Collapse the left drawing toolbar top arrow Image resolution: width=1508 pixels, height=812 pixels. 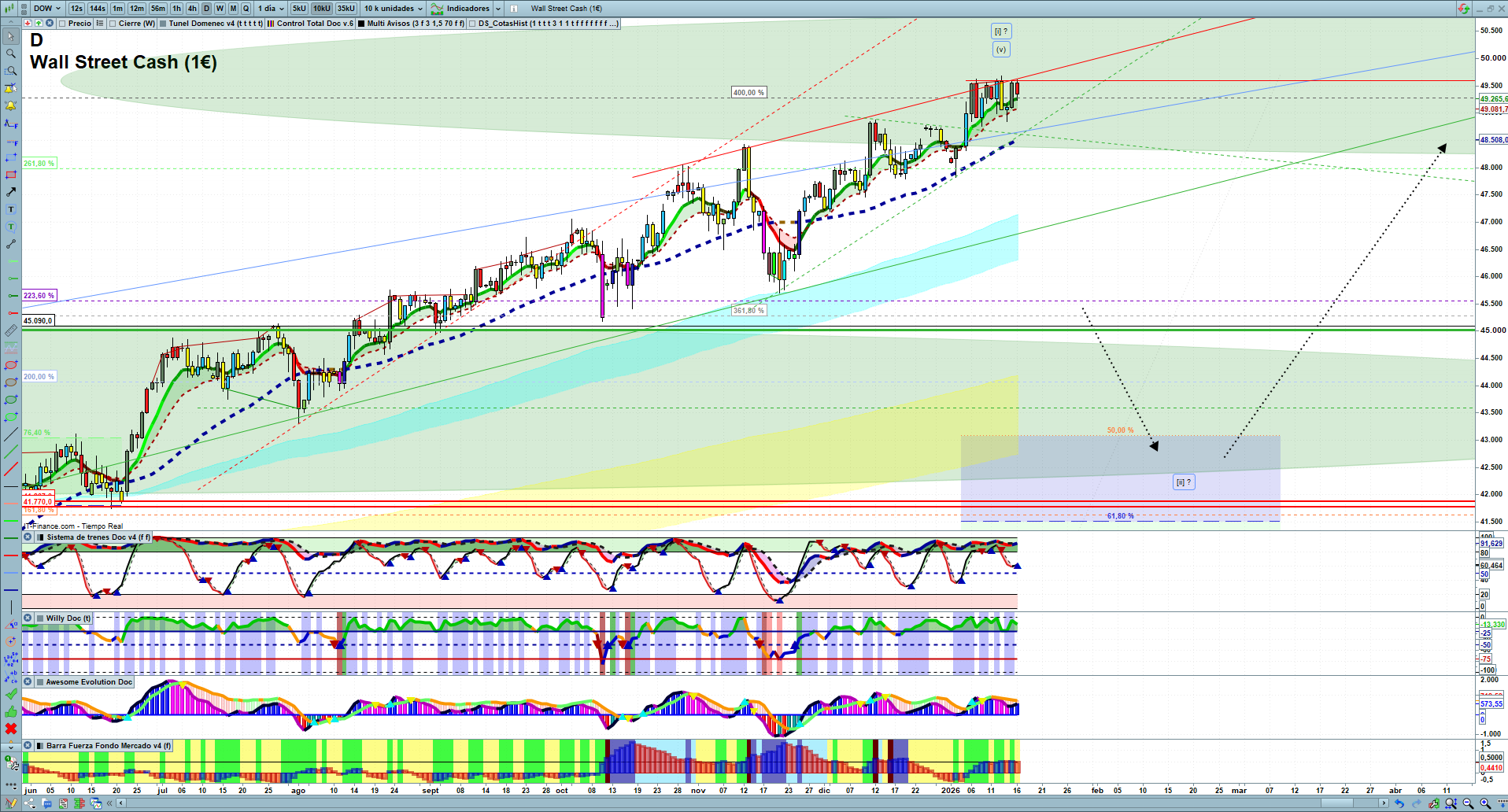click(11, 24)
